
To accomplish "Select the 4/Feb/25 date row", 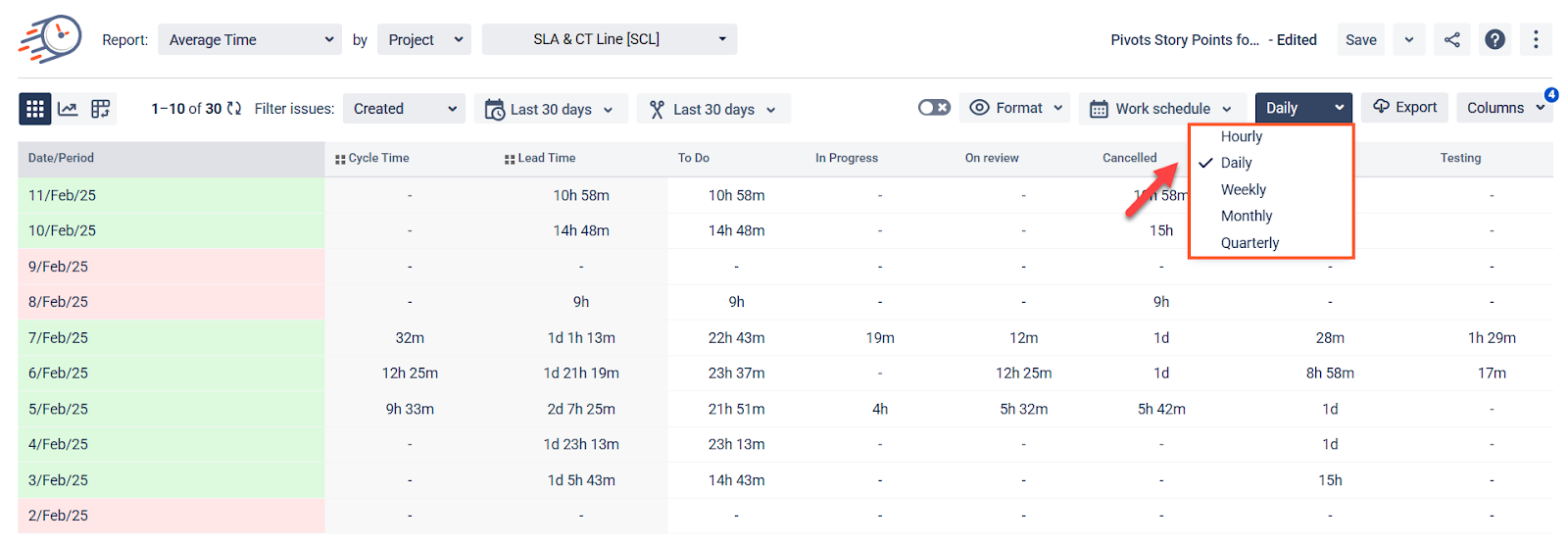I will point(171,444).
